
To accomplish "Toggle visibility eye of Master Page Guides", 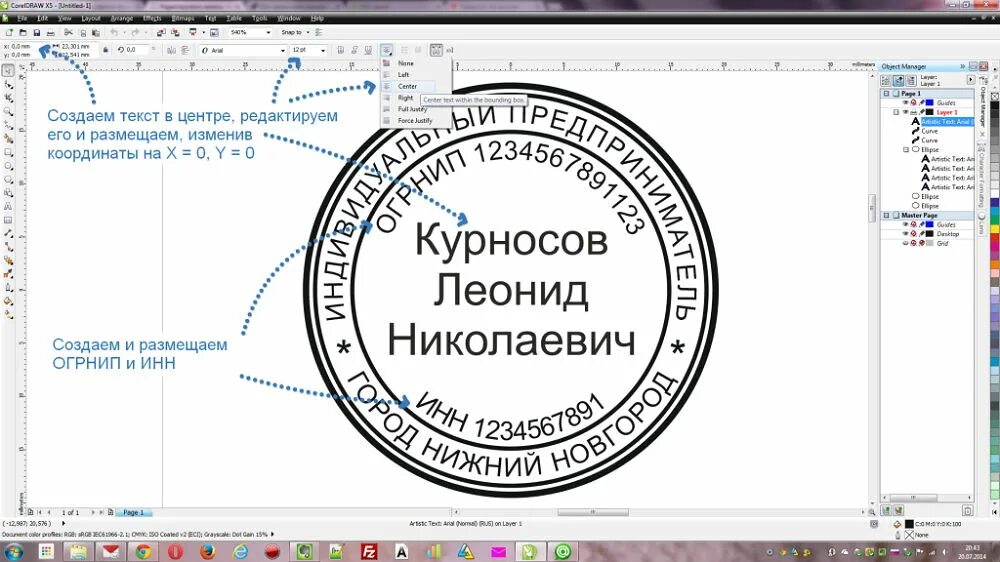I will click(x=905, y=225).
